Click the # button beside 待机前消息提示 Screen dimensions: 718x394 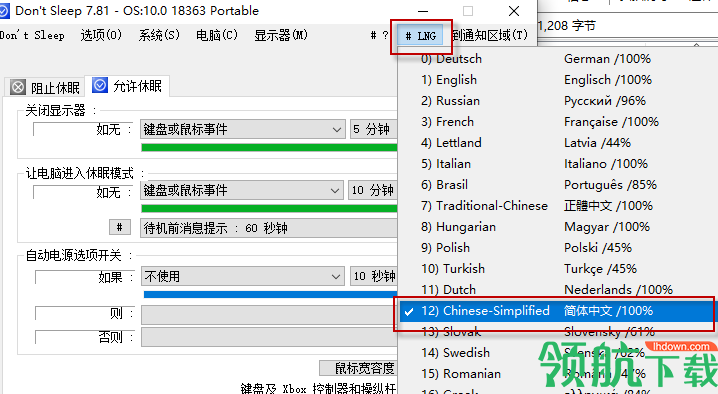click(120, 227)
